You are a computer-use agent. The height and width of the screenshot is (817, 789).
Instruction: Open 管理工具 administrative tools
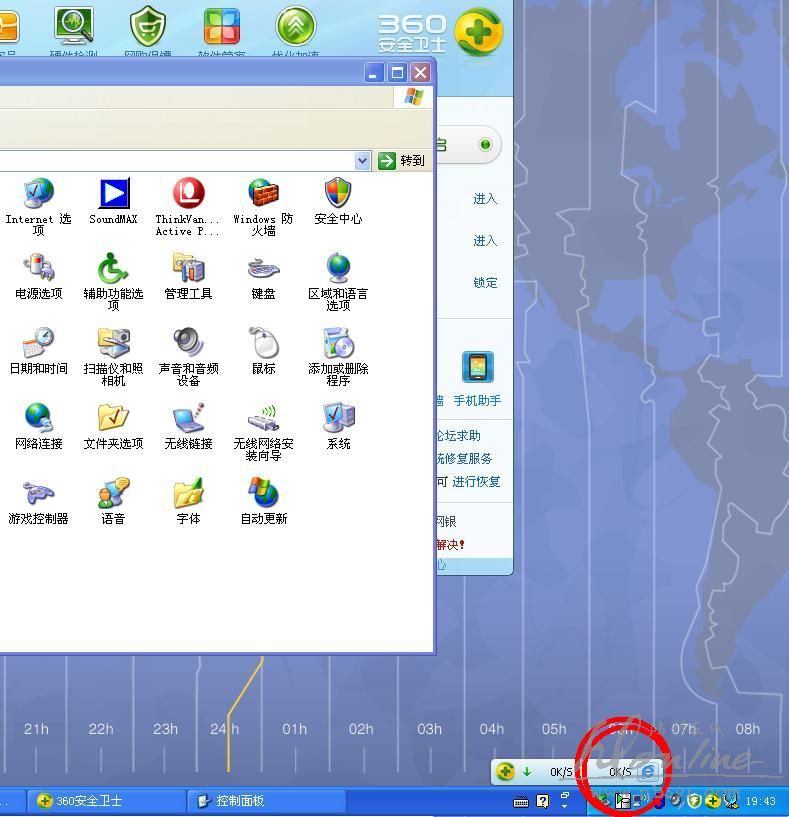188,277
